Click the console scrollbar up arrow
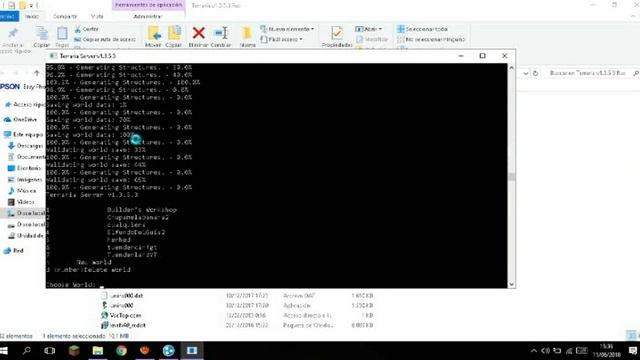 point(511,68)
